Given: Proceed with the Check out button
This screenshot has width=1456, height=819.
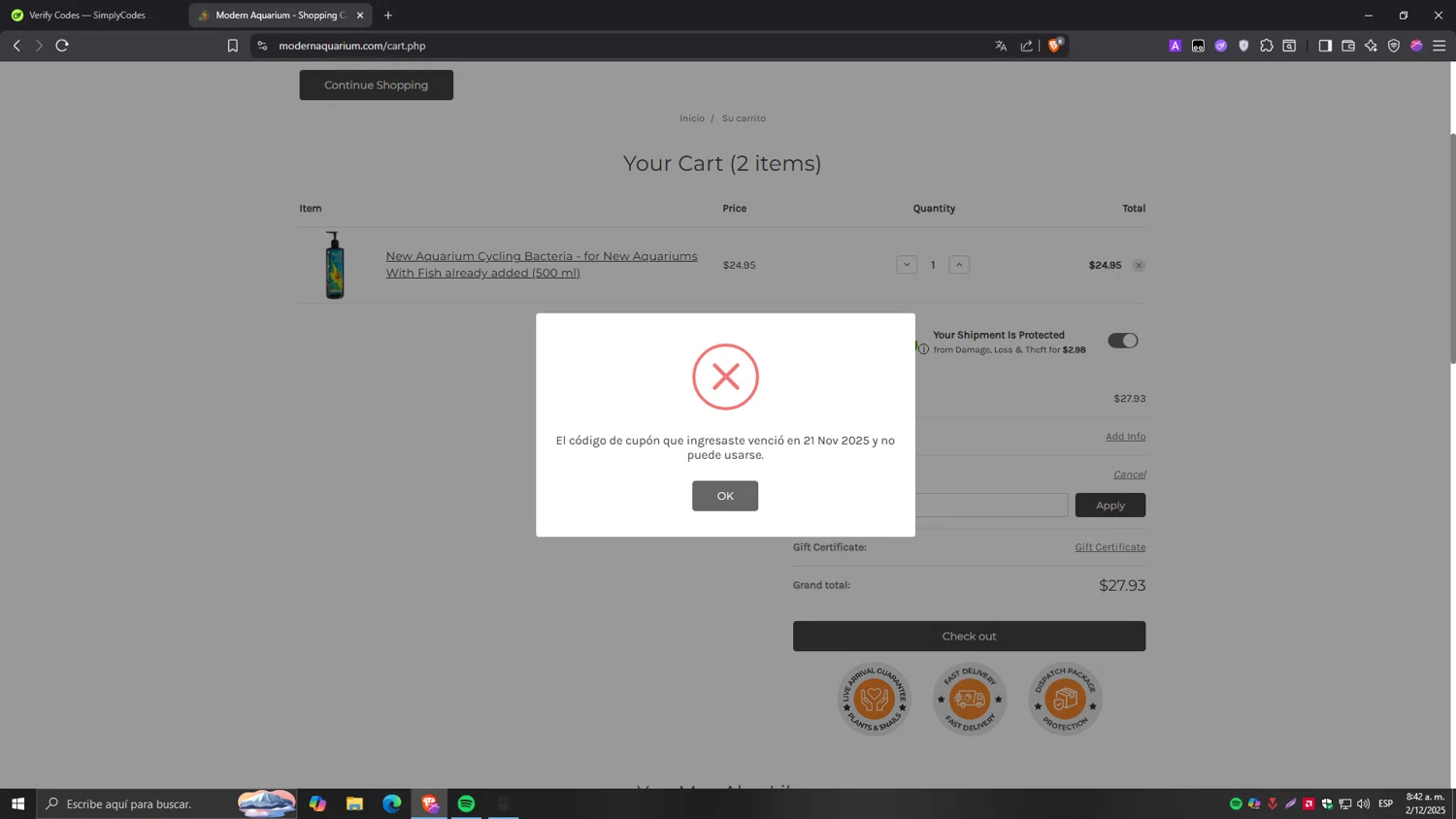Looking at the screenshot, I should click(969, 637).
